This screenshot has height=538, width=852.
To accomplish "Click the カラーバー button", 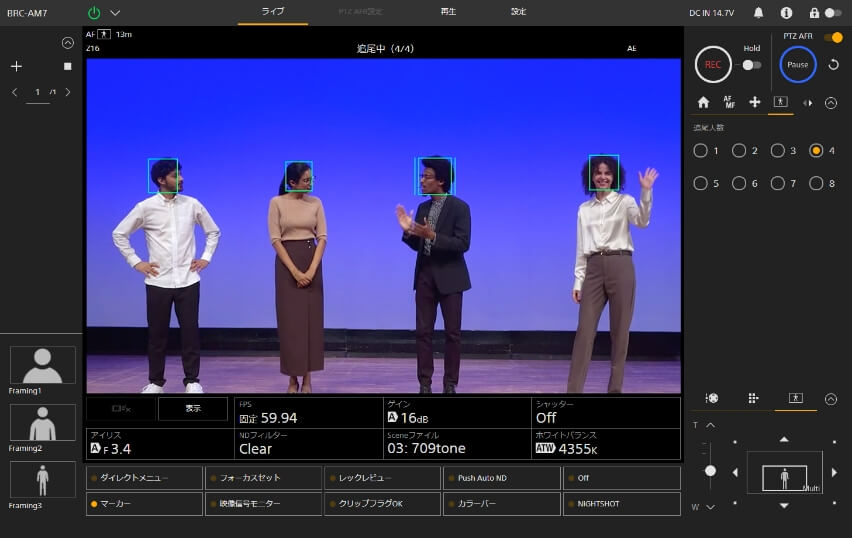I will click(501, 504).
